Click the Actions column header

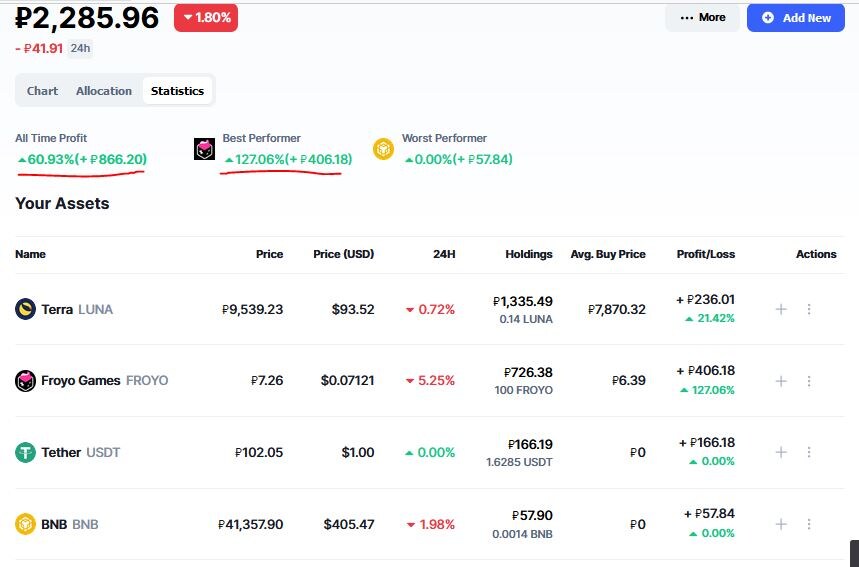[816, 254]
